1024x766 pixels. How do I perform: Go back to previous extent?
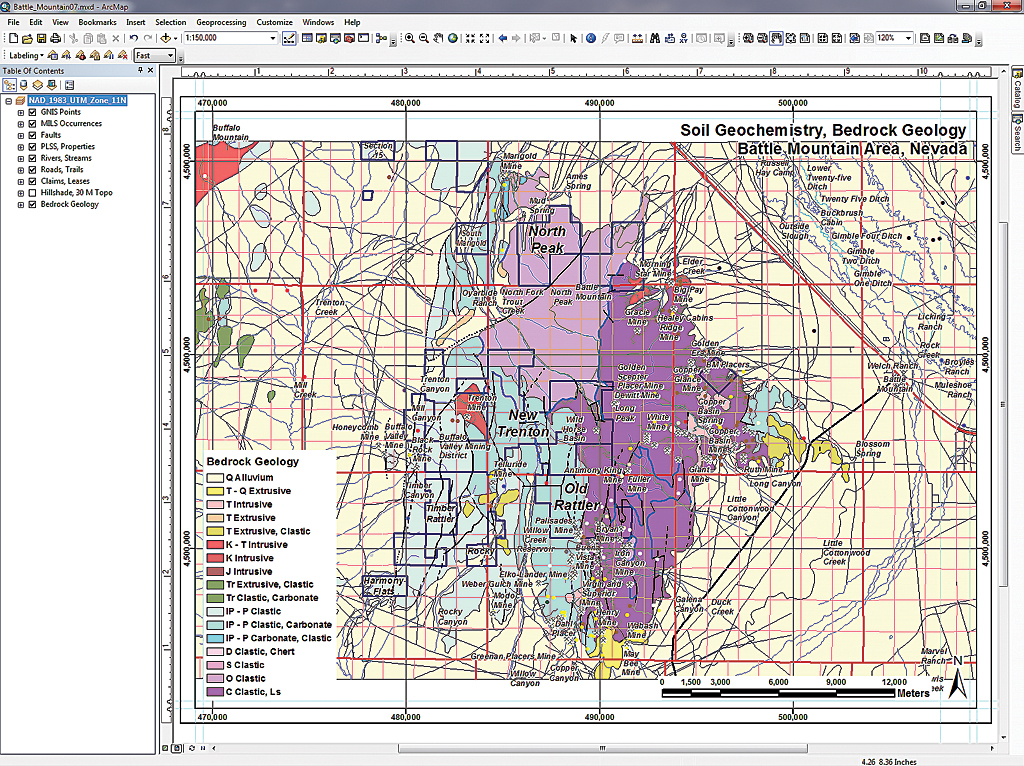point(502,39)
